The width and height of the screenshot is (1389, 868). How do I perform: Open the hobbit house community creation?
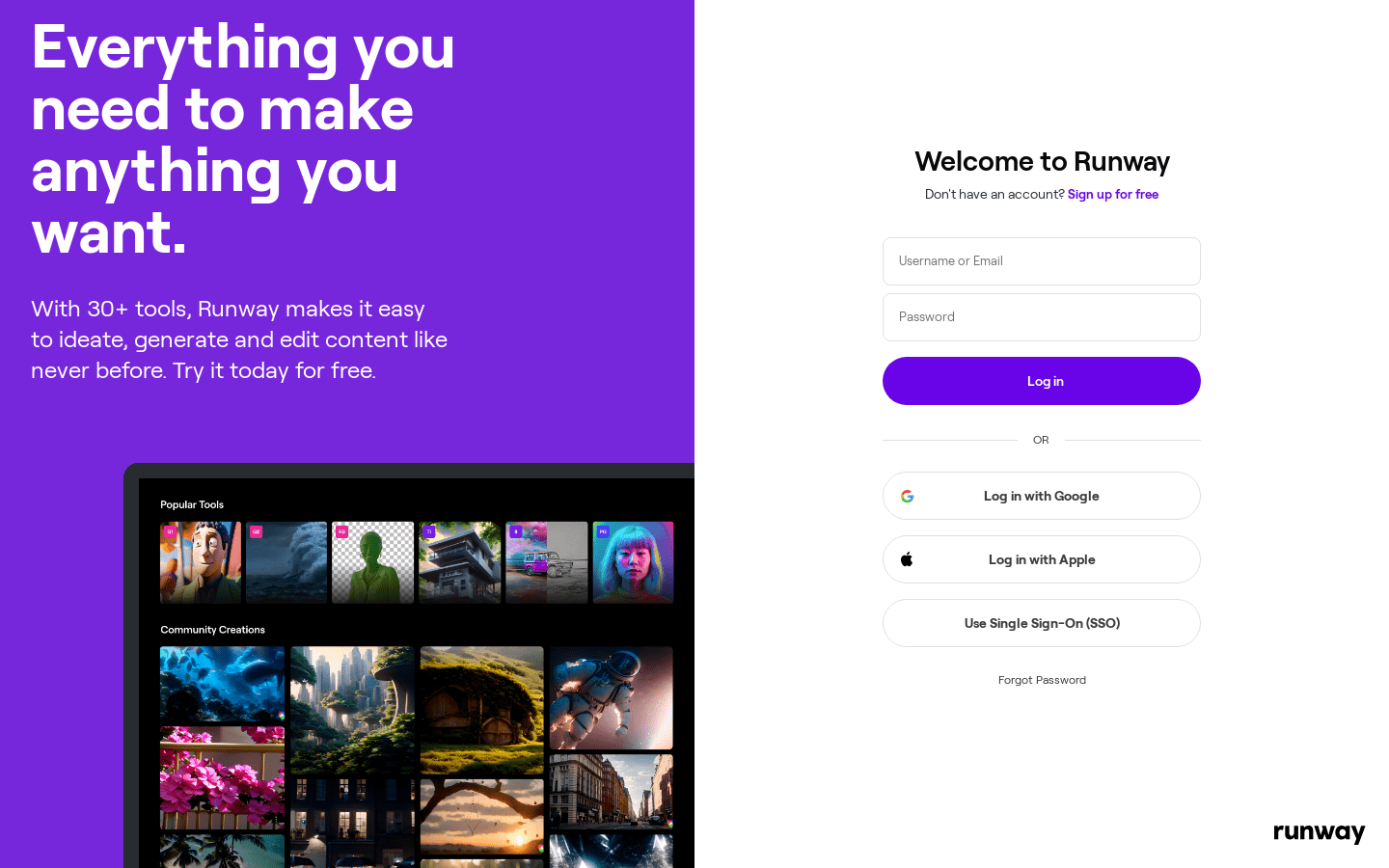(x=481, y=709)
